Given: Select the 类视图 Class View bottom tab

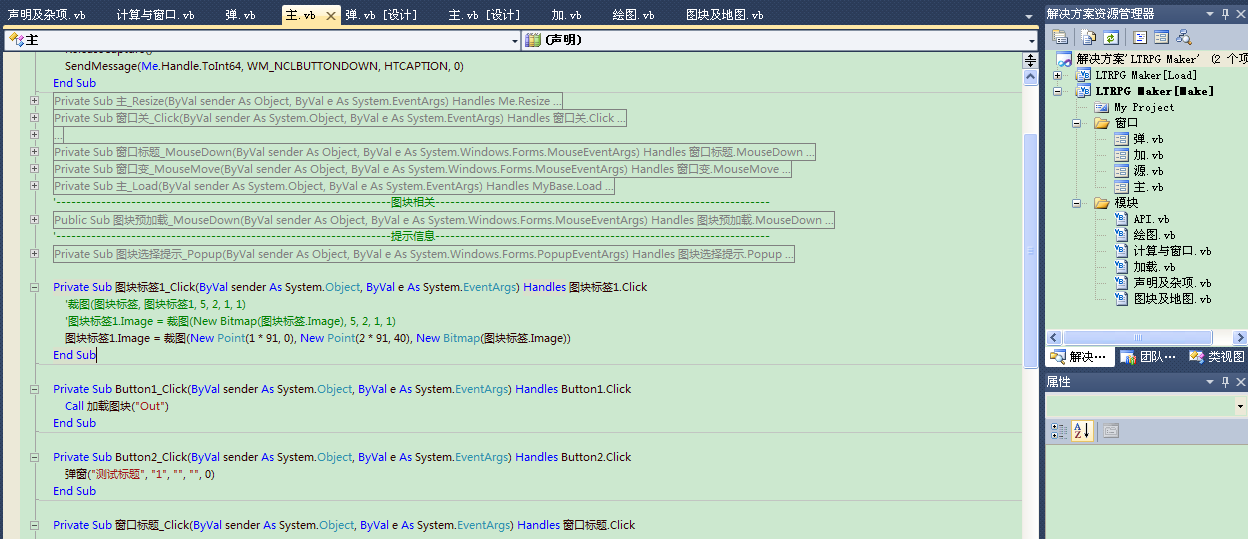Looking at the screenshot, I should [x=1216, y=357].
